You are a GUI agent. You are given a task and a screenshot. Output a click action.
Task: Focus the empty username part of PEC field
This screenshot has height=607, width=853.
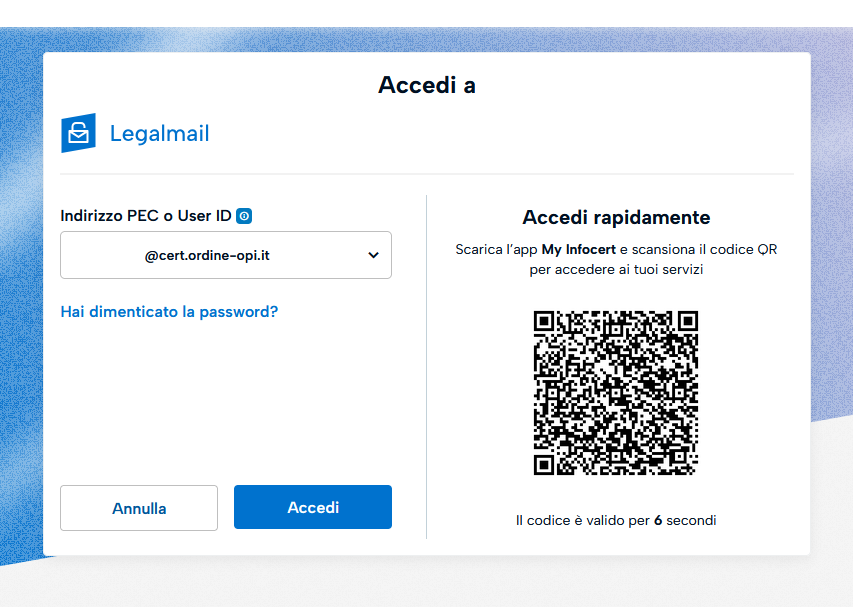tap(103, 255)
